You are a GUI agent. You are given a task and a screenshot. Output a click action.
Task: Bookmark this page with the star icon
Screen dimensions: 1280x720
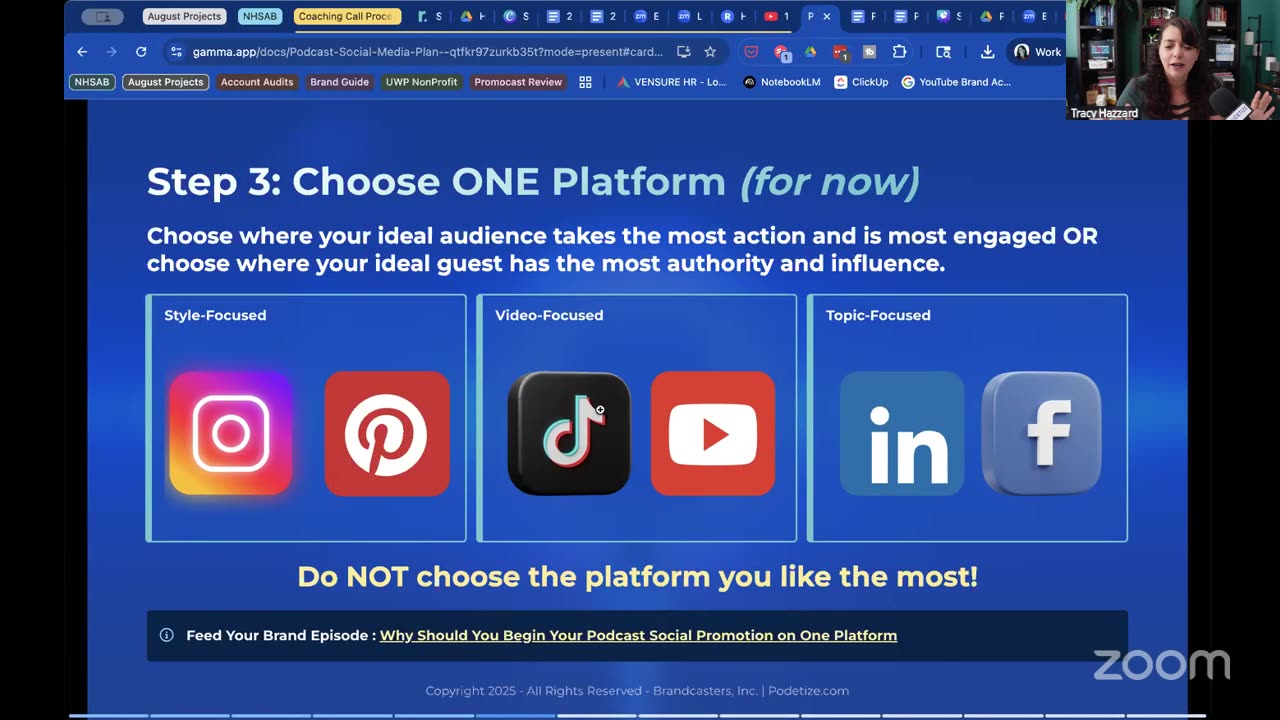[x=710, y=52]
